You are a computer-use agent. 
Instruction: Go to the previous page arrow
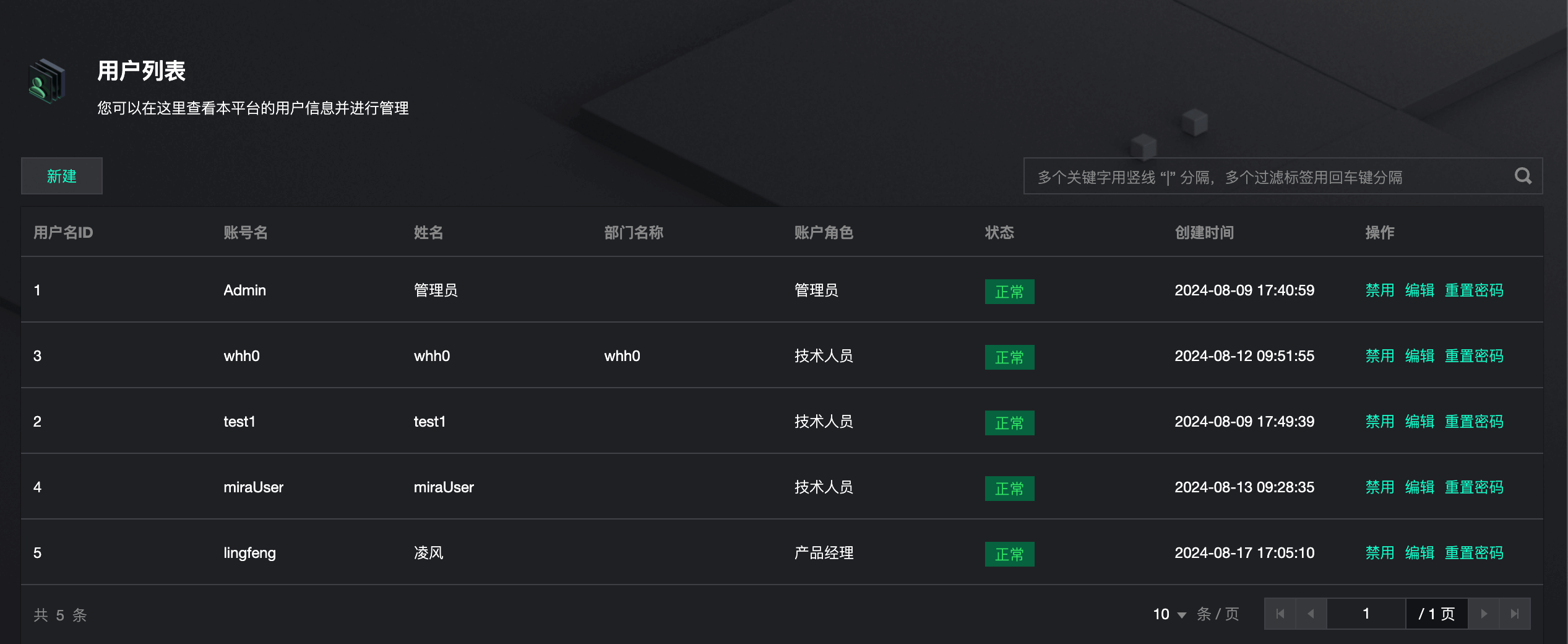[1311, 614]
